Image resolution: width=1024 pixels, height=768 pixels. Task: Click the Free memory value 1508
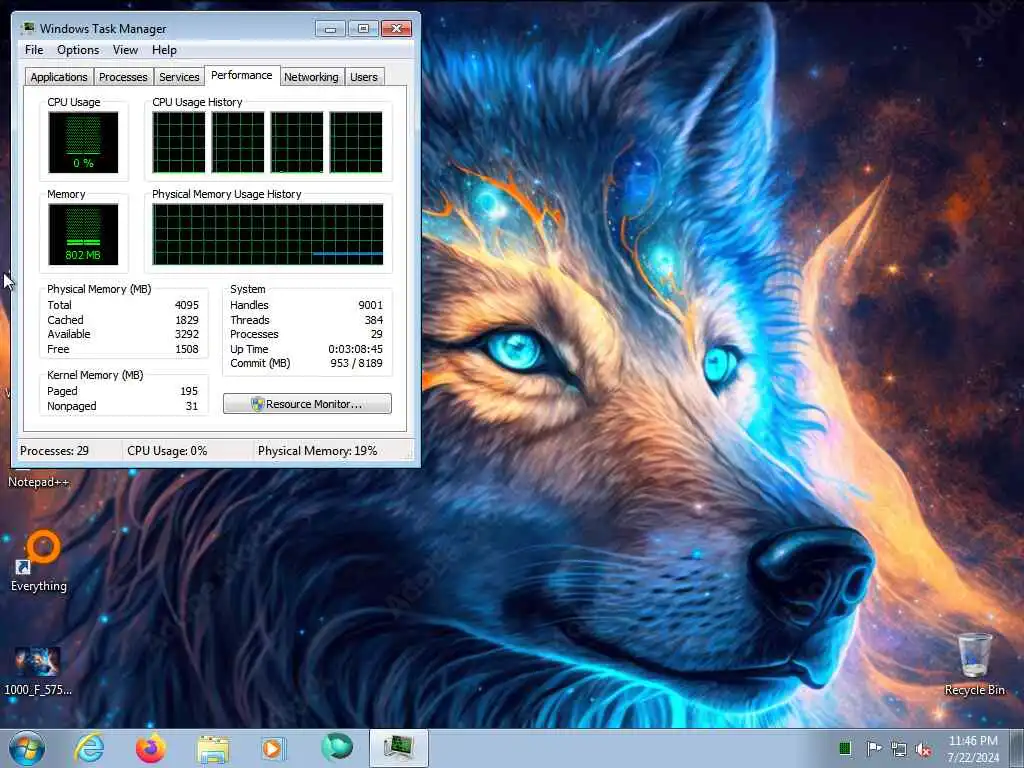[x=186, y=349]
